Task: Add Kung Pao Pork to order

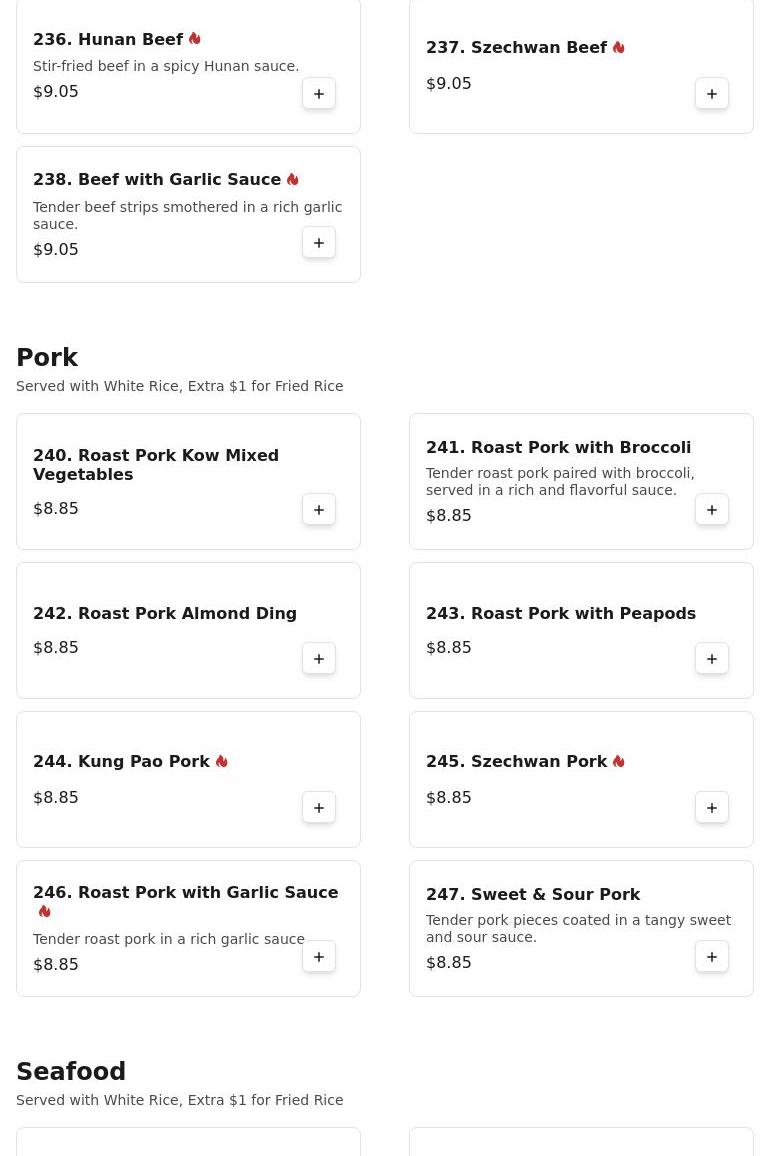Action: click(319, 808)
